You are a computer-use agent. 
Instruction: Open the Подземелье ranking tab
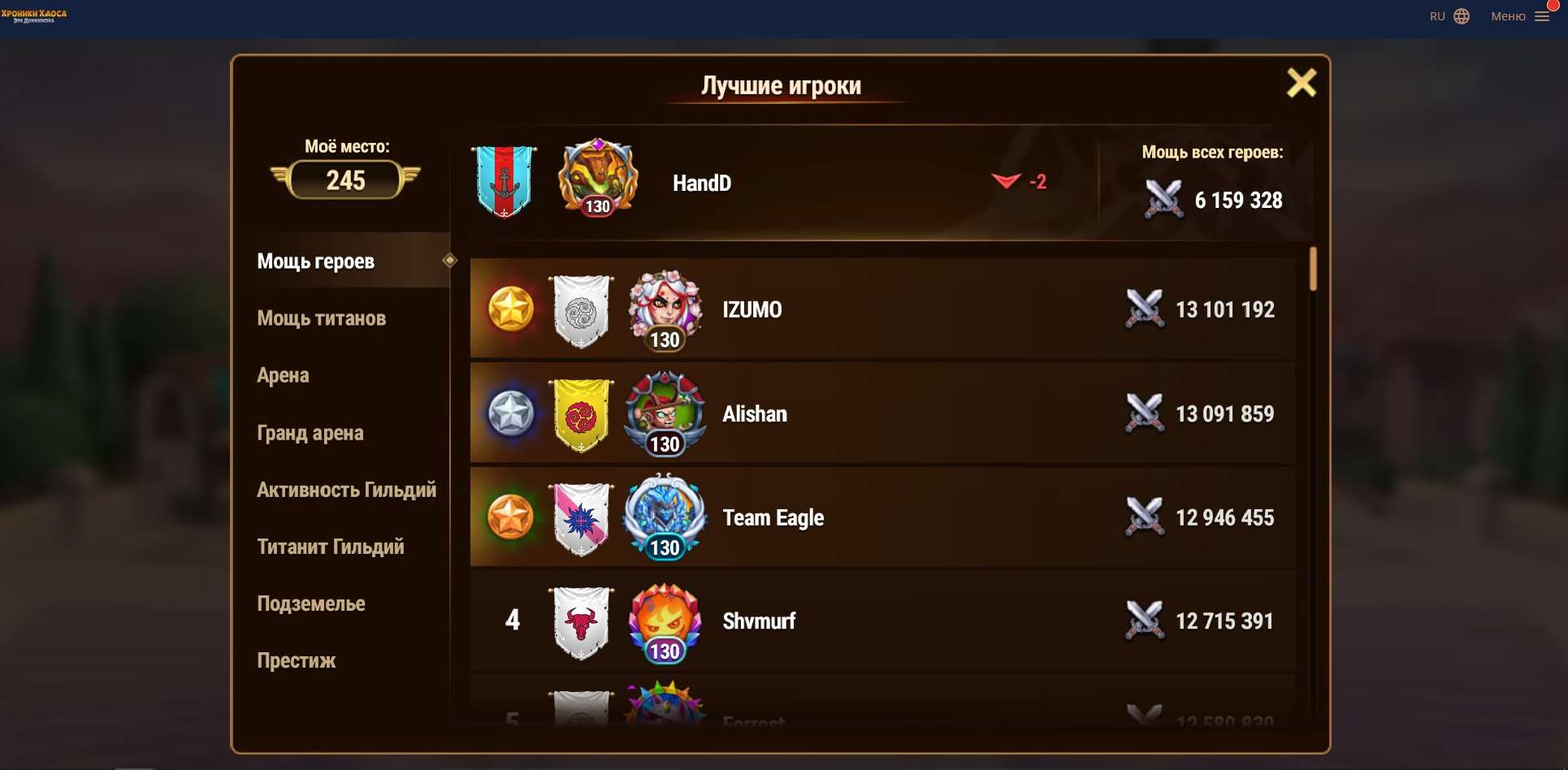(311, 603)
